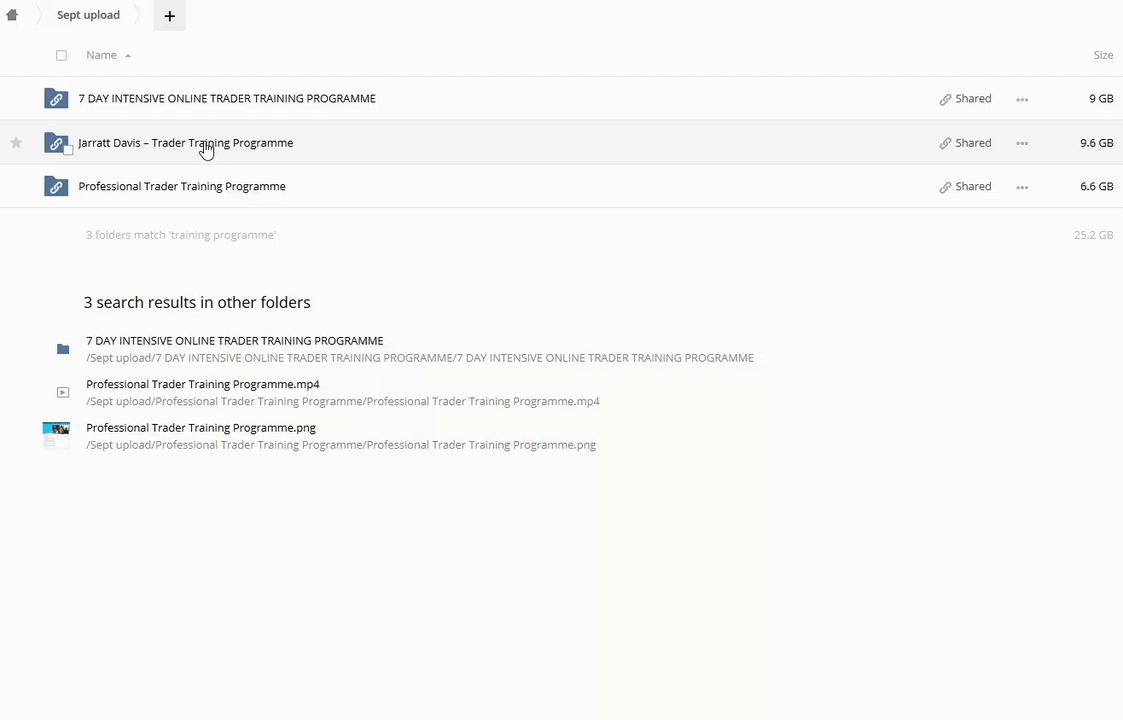Tick the Jarratt Davis folder checkbox
Screen dimensions: 1123x720
(68, 150)
